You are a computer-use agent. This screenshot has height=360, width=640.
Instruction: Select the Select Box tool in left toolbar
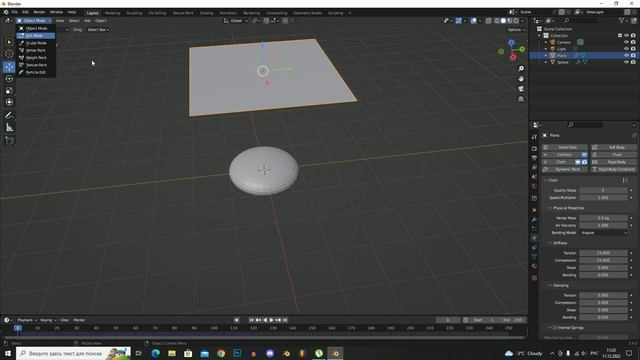click(9, 42)
